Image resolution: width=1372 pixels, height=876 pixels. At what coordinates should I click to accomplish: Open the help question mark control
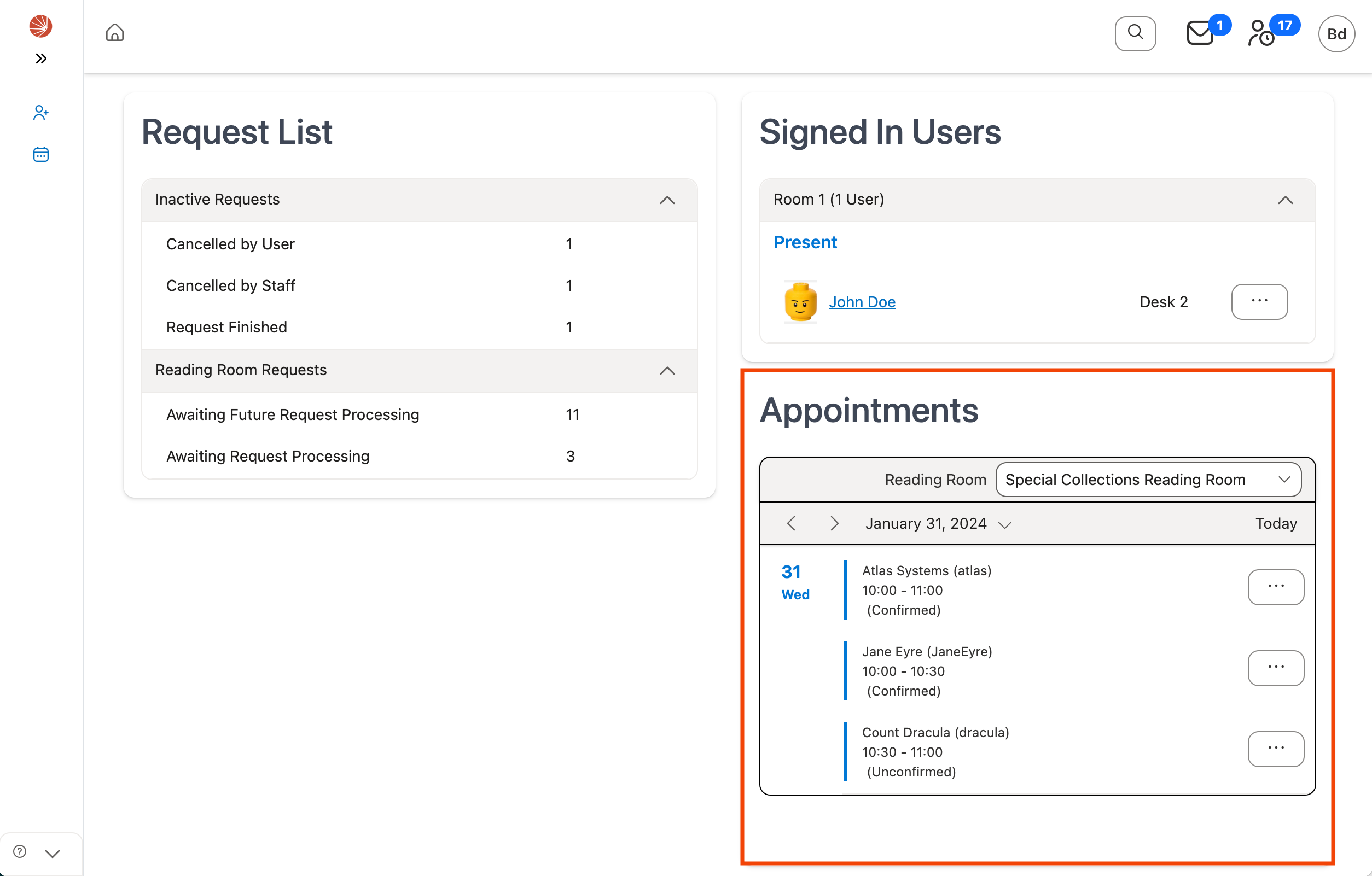coord(19,852)
